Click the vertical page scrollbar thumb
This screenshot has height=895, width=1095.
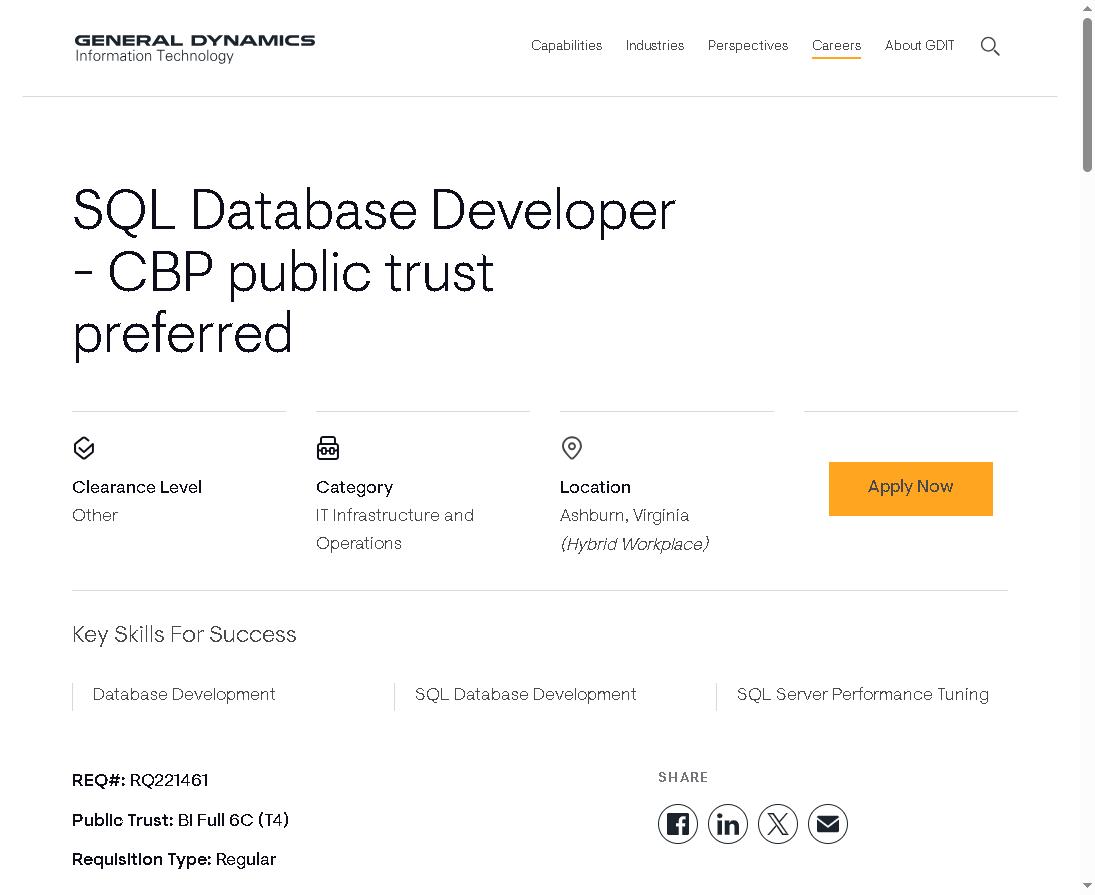[1087, 94]
